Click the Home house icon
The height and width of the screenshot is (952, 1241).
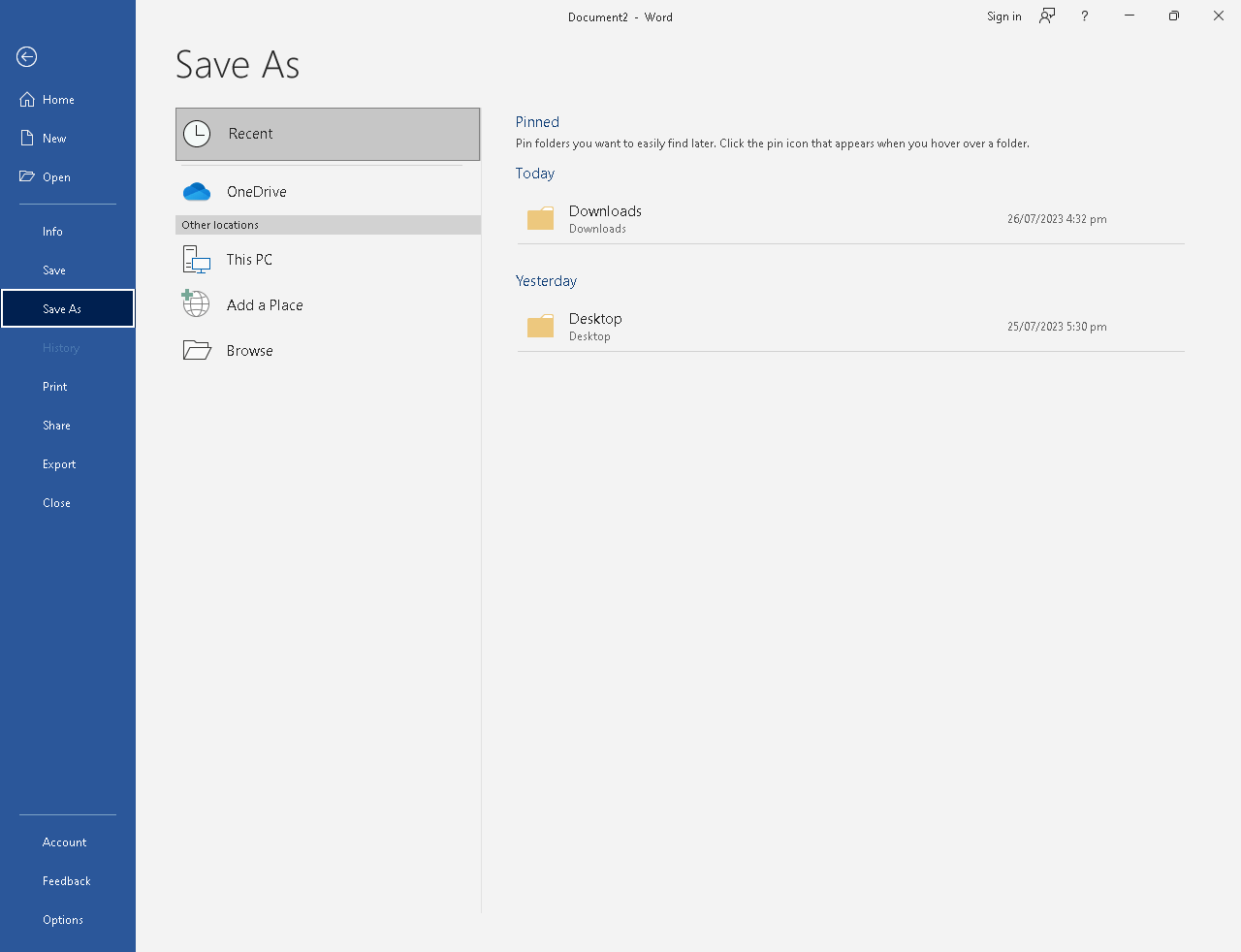pyautogui.click(x=27, y=100)
